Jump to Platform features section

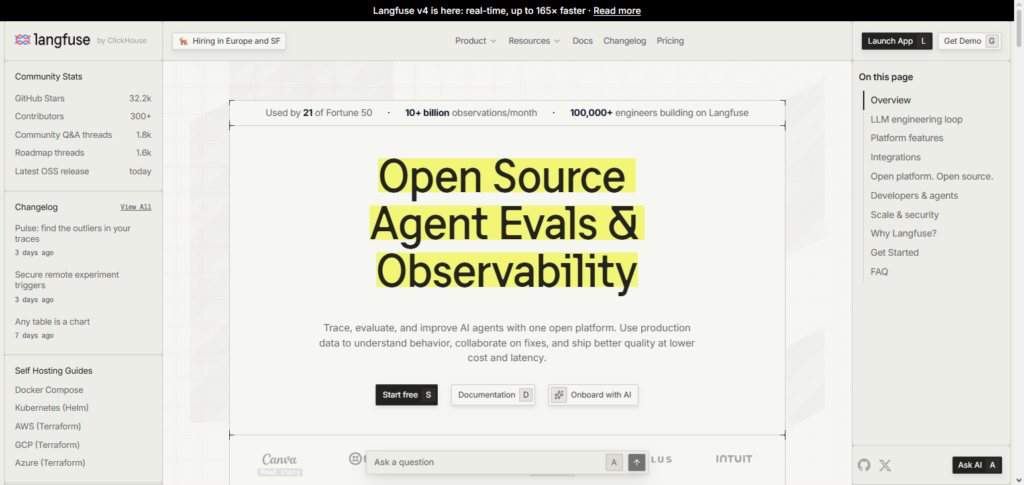pos(906,138)
